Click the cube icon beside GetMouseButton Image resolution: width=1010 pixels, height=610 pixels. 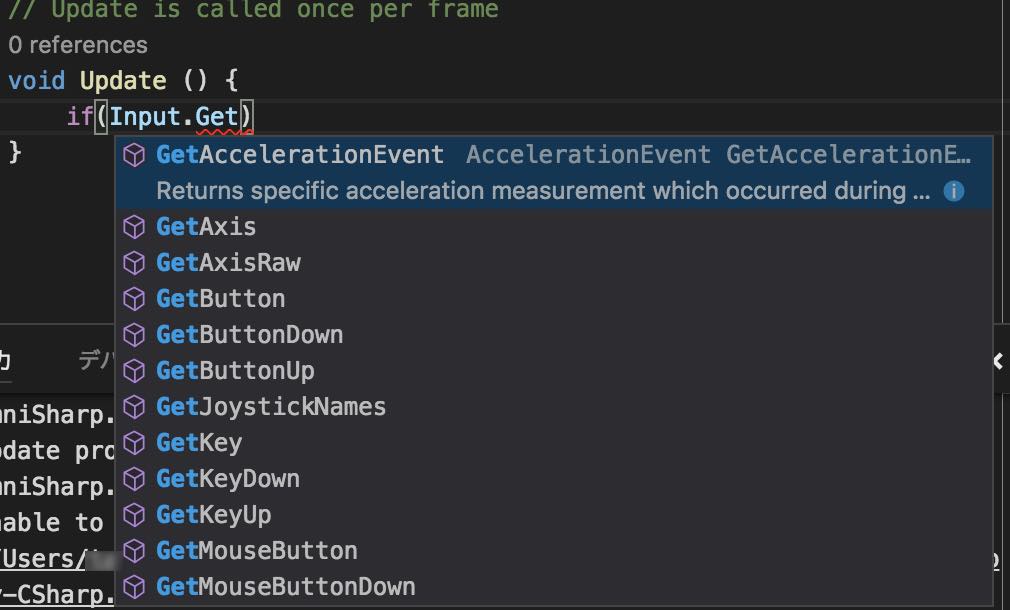pyautogui.click(x=134, y=551)
